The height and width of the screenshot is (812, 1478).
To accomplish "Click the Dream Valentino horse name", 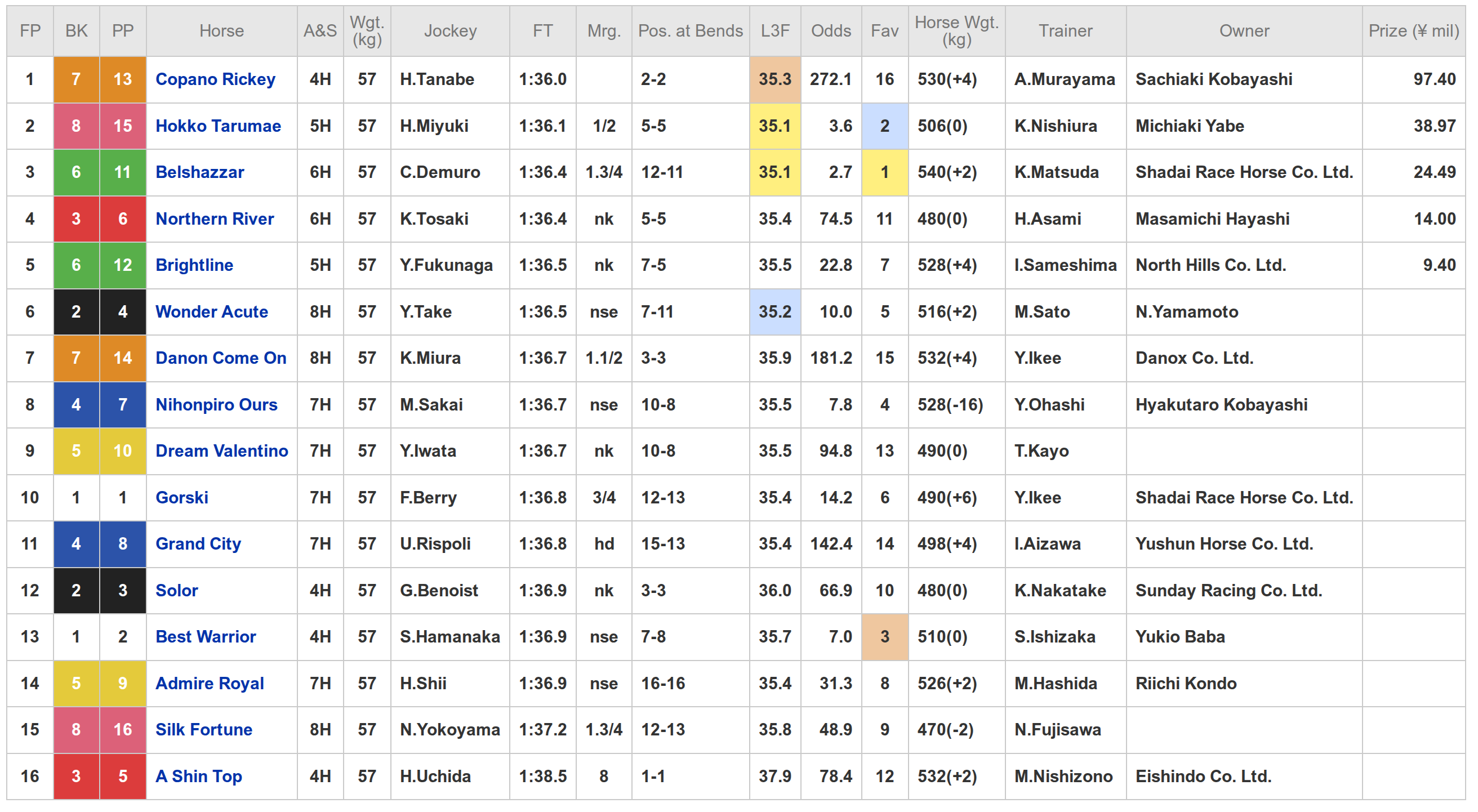I will click(221, 450).
